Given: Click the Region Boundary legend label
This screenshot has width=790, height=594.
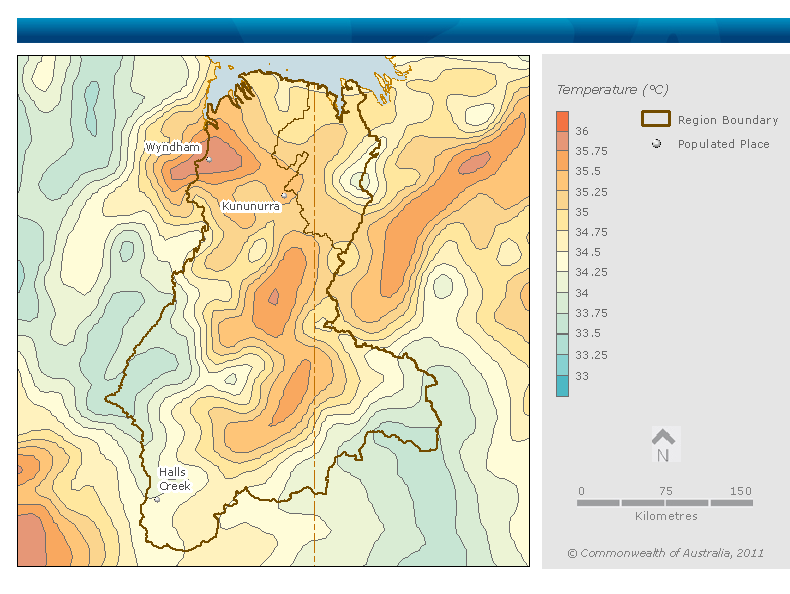Looking at the screenshot, I should pos(728,120).
